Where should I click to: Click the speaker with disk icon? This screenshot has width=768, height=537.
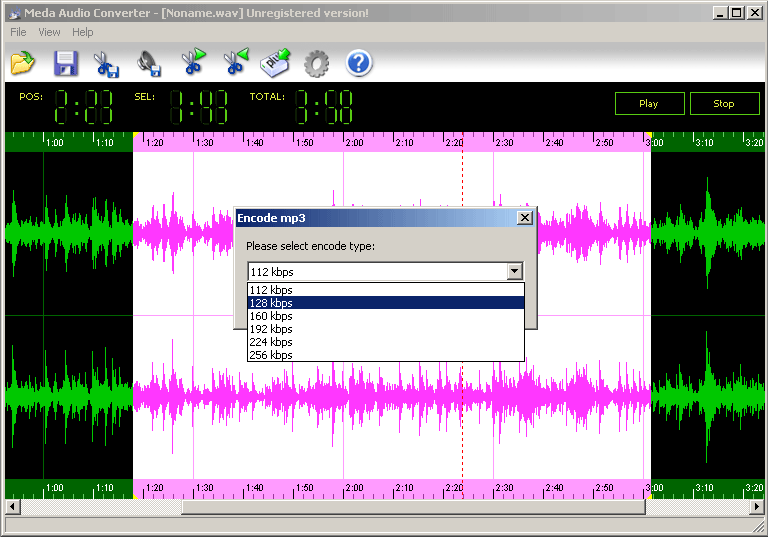click(x=149, y=64)
